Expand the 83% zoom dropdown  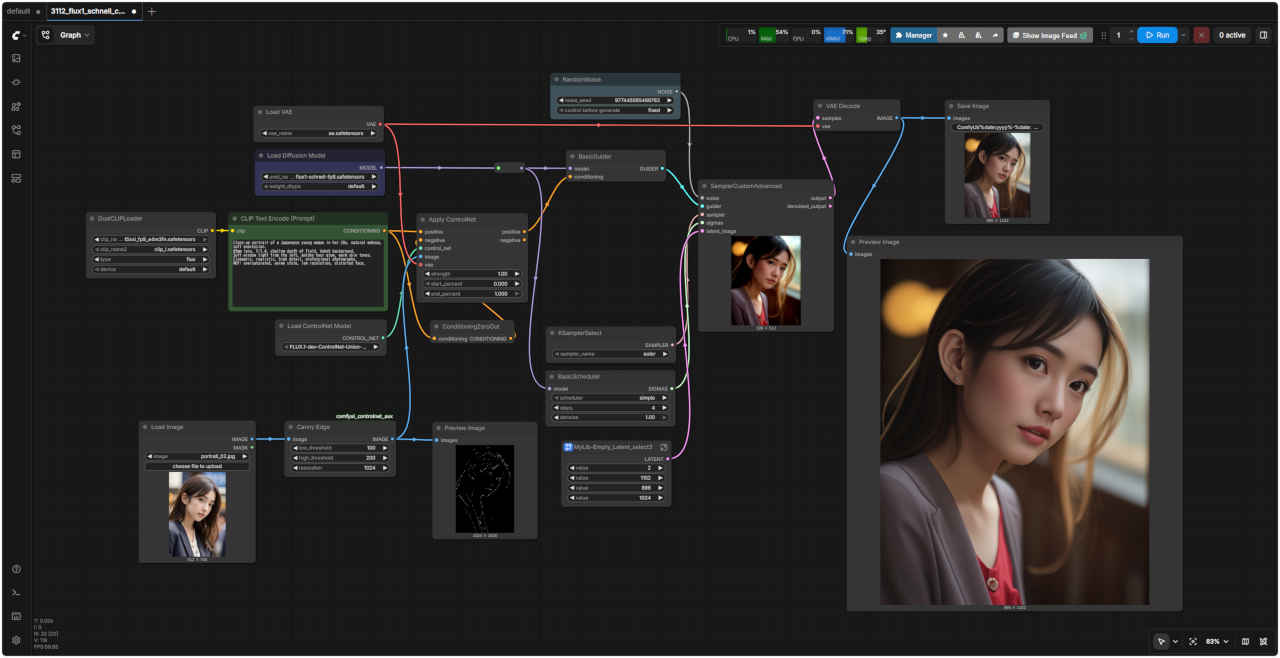point(1216,641)
